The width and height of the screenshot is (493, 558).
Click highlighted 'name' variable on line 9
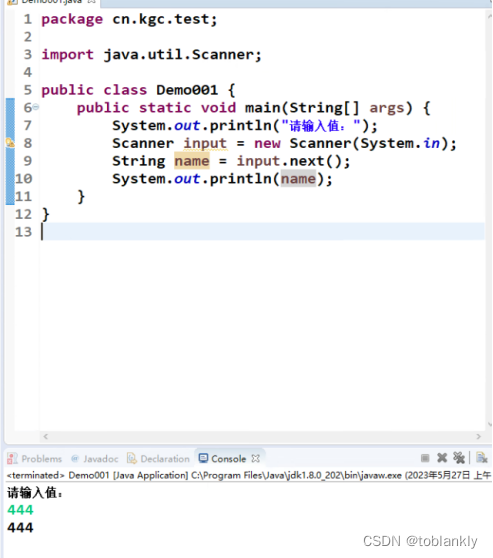click(x=192, y=161)
